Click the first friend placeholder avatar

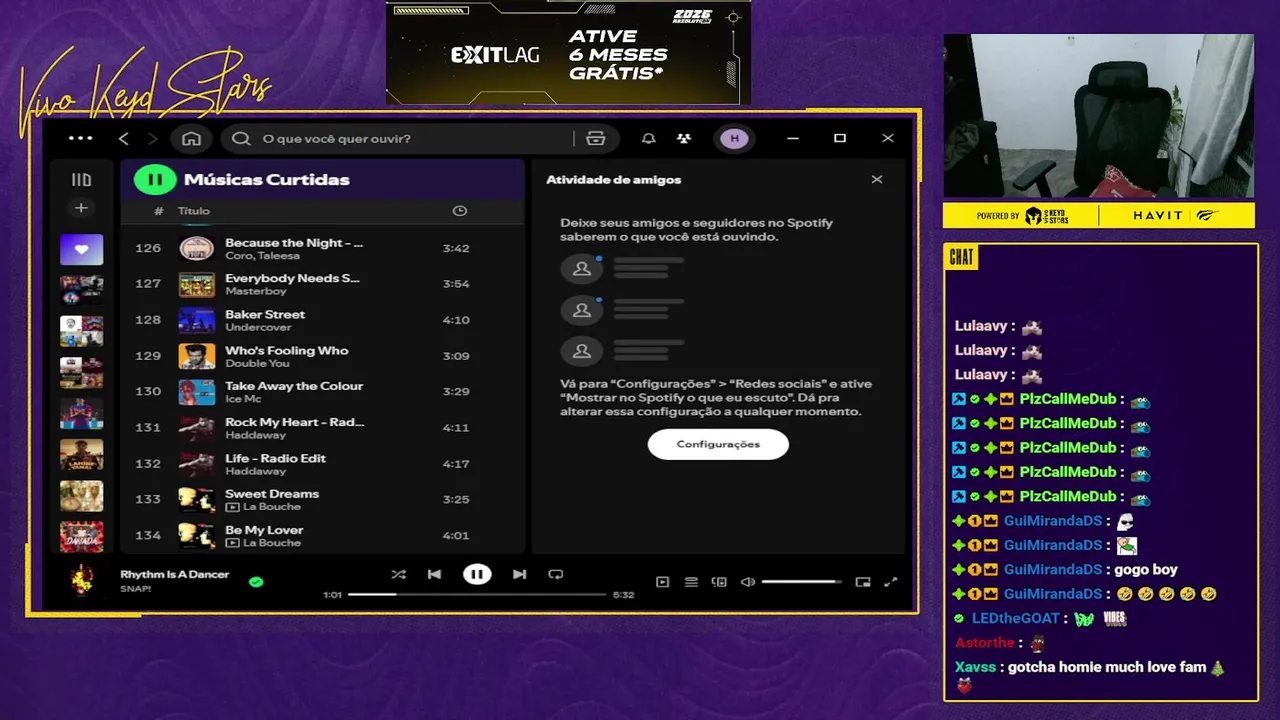click(x=581, y=268)
